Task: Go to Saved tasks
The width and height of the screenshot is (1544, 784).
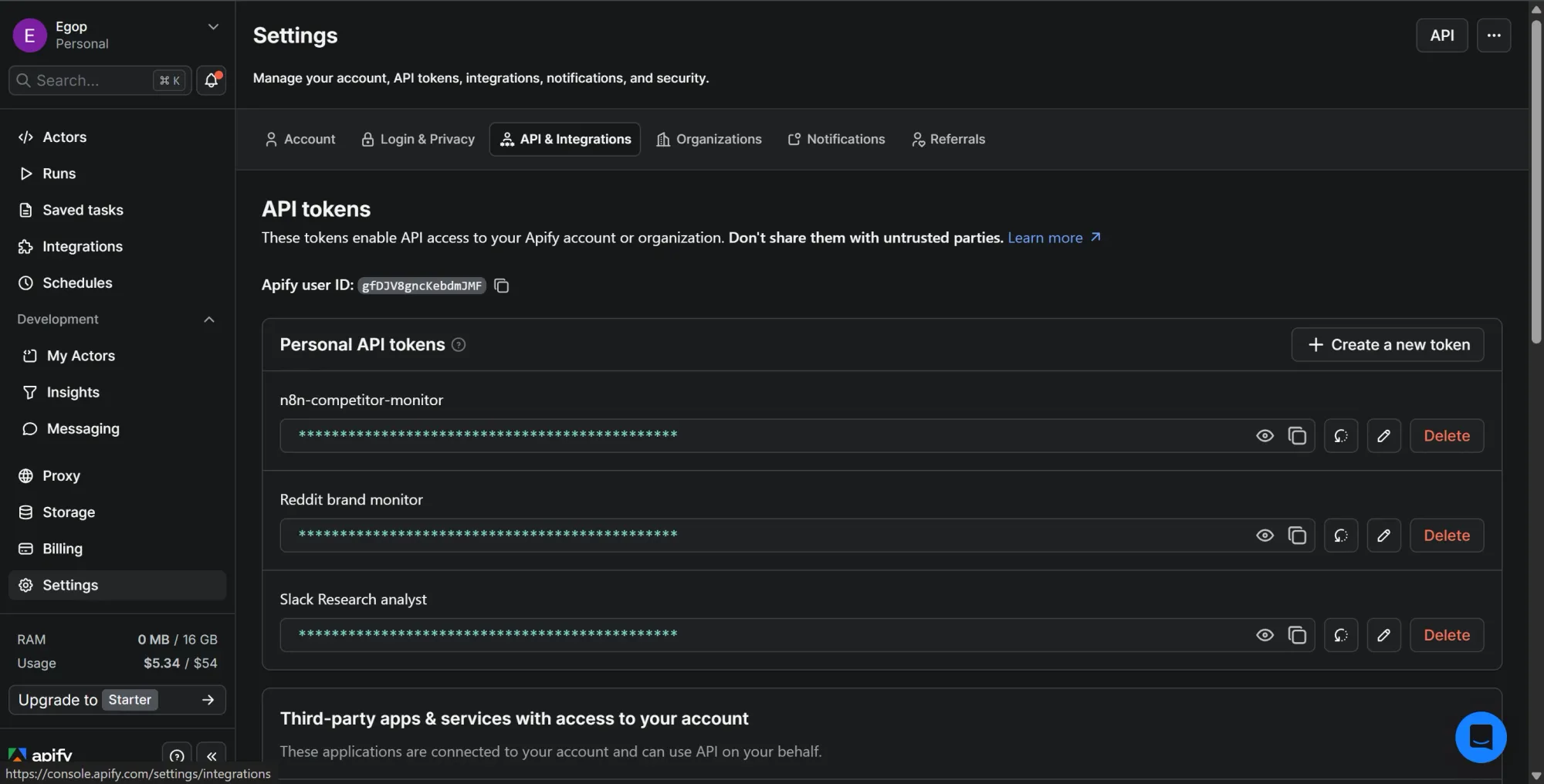Action: click(x=117, y=210)
